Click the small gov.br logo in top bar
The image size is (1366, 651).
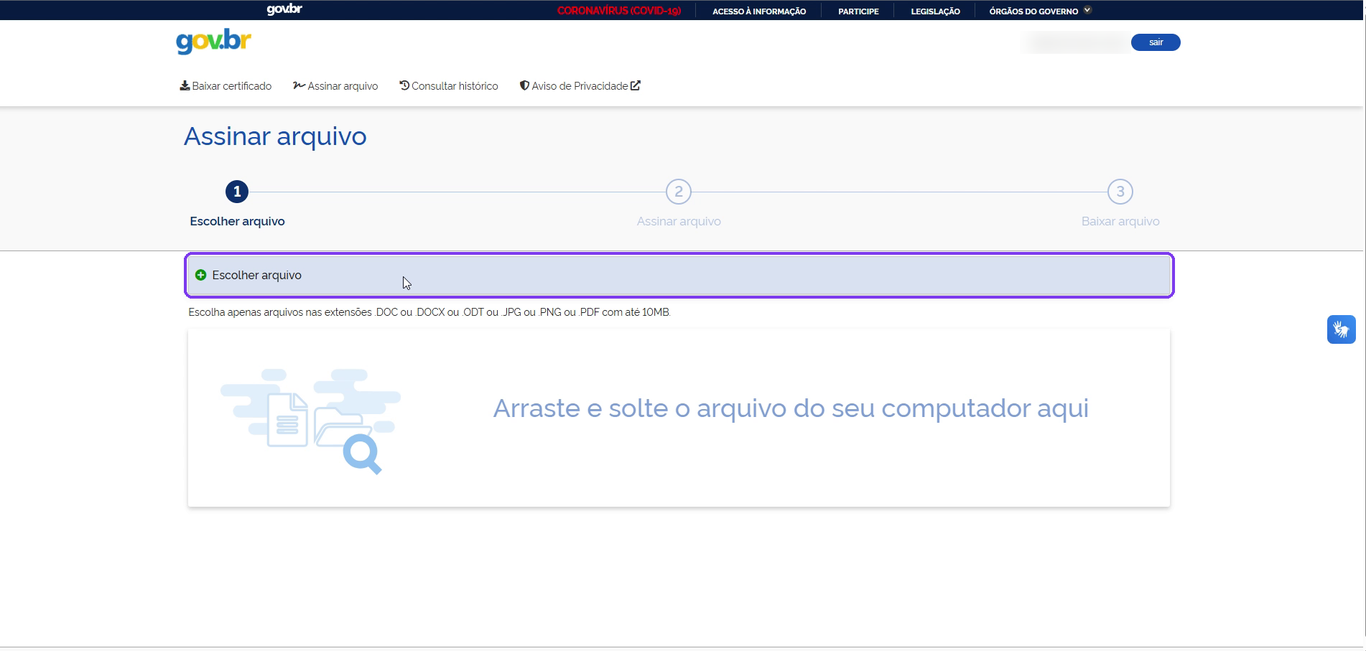point(284,10)
